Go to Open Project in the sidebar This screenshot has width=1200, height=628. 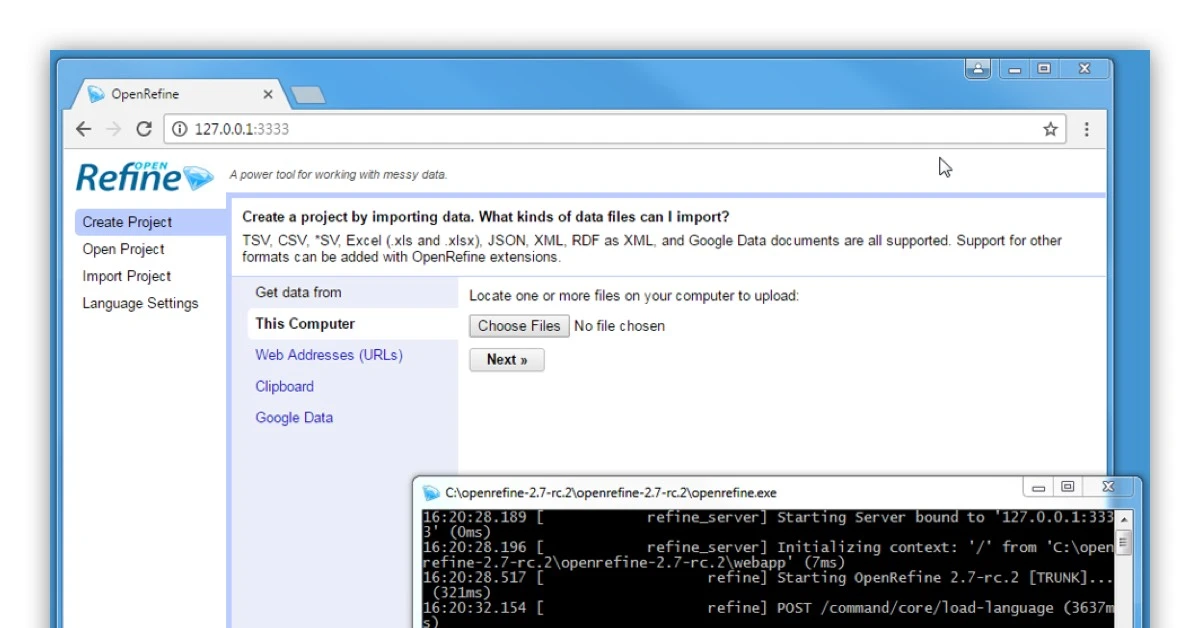tap(123, 249)
